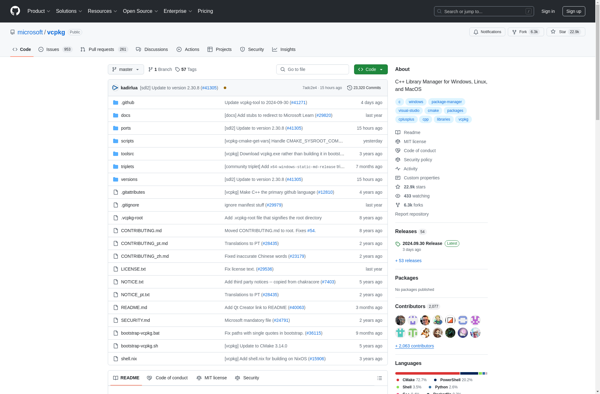Screen dimensions: 600x394
Task: Open the Projects tab
Action: (219, 49)
